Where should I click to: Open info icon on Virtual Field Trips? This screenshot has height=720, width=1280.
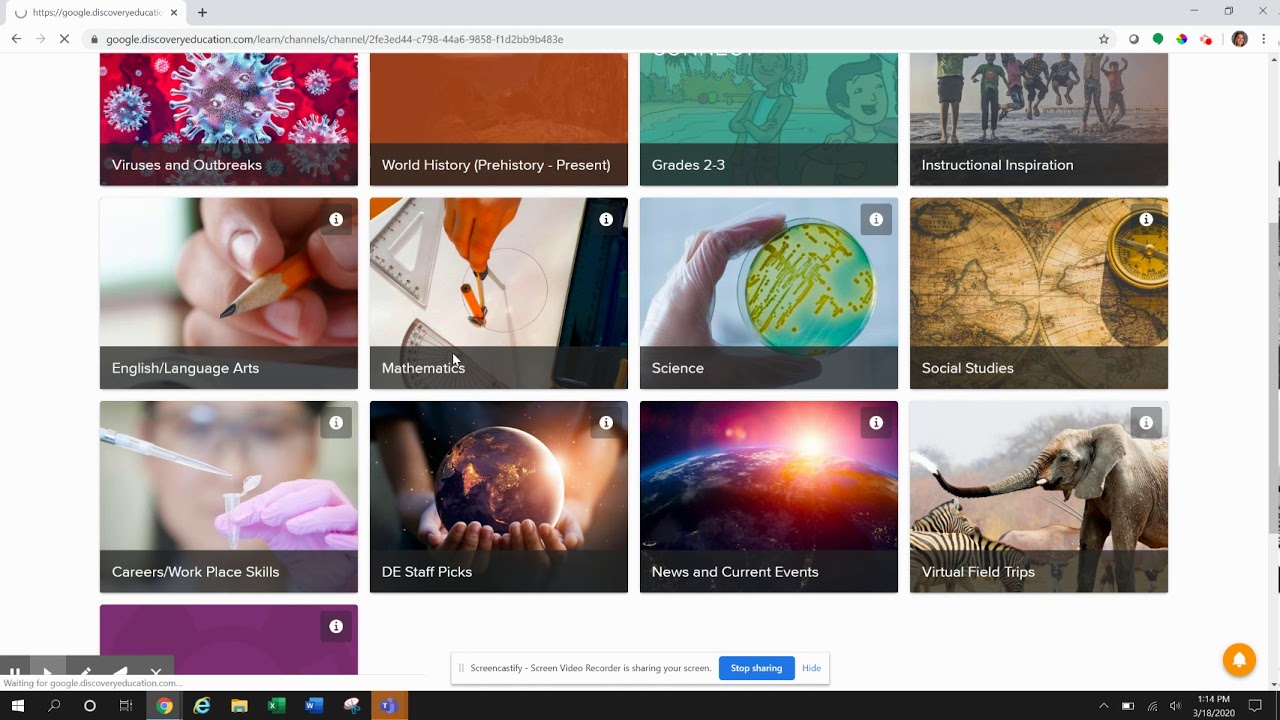[1146, 423]
